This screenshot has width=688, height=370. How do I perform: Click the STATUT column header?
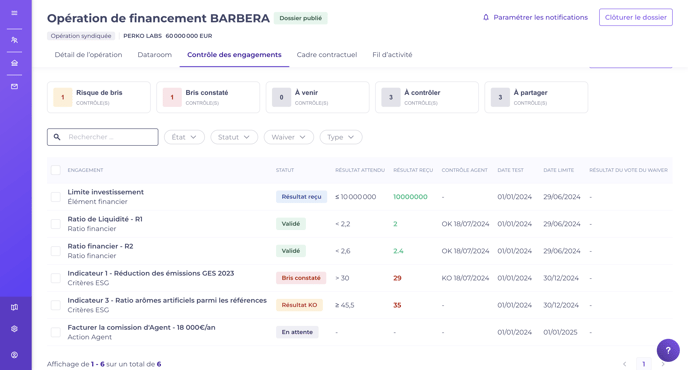(285, 170)
